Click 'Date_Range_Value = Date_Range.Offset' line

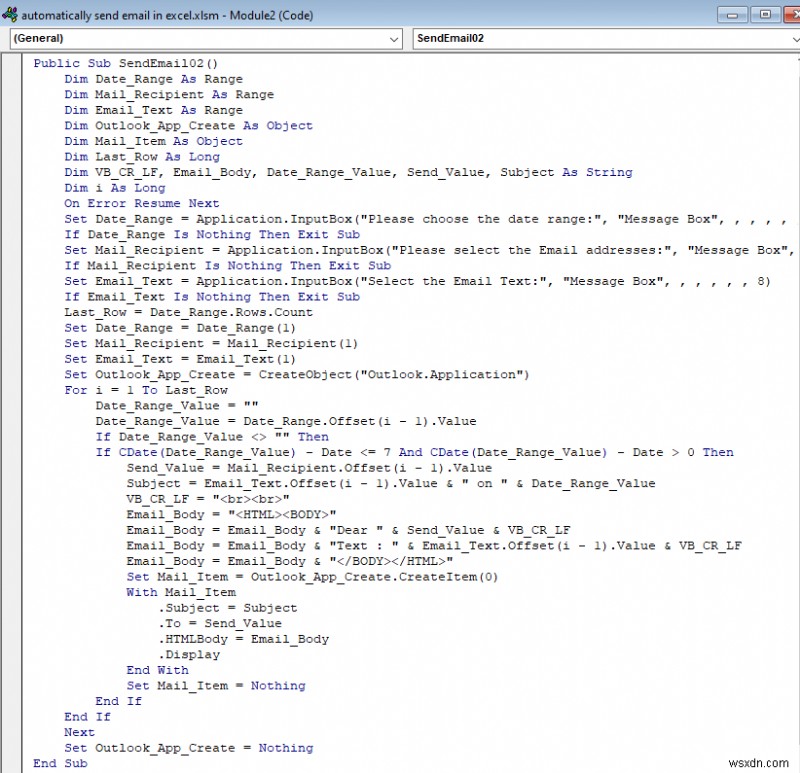pos(286,421)
